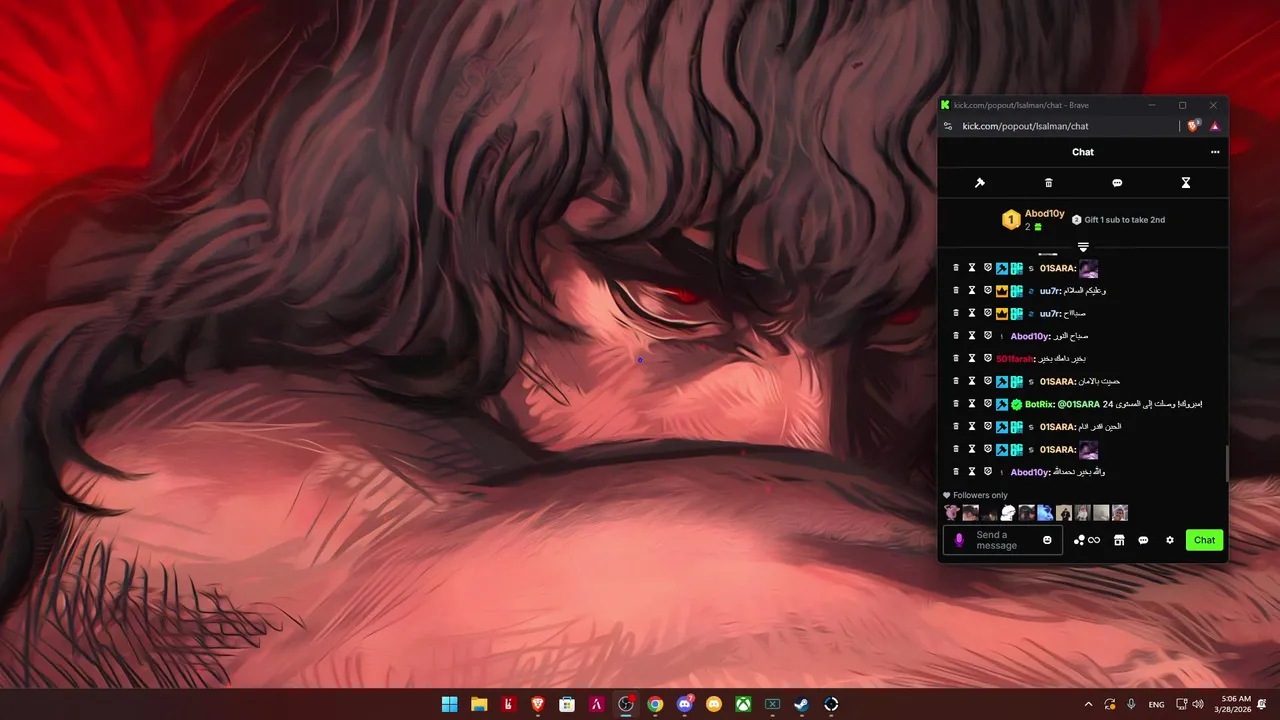Select the blue emote in emote row
The width and height of the screenshot is (1280, 720).
tap(1045, 512)
